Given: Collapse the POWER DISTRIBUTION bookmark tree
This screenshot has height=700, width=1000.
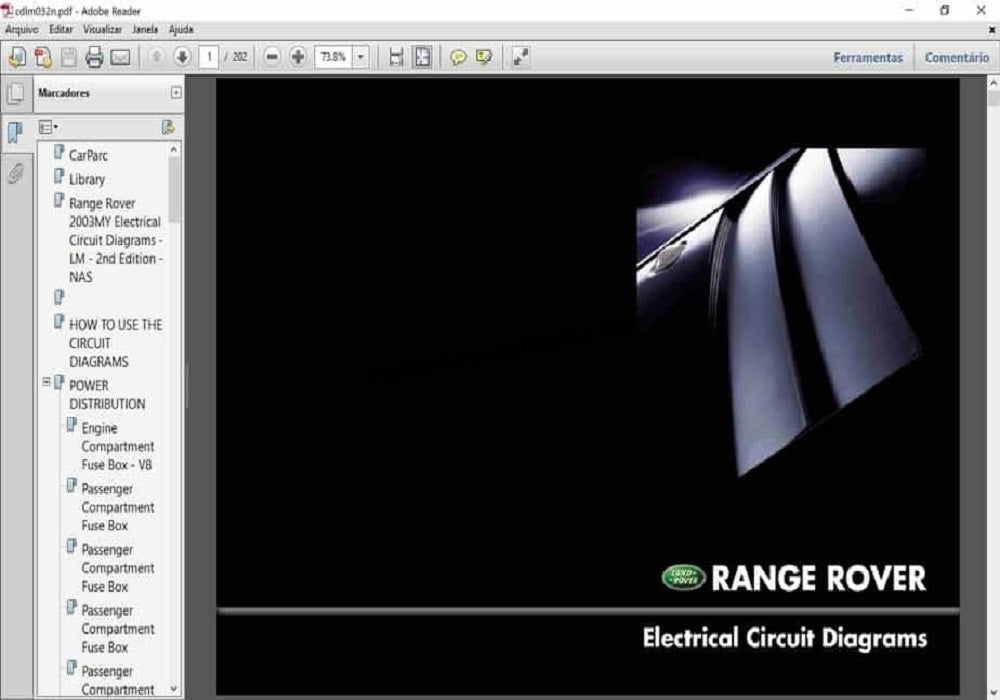Looking at the screenshot, I should [46, 382].
